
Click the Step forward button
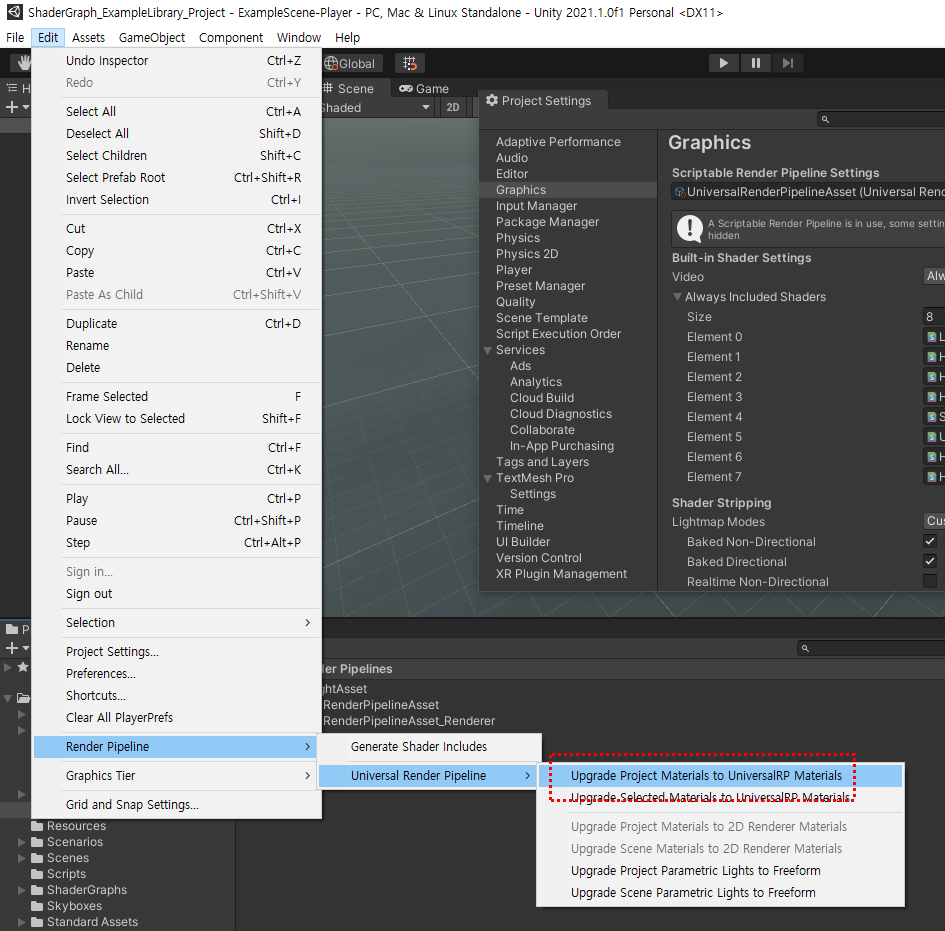pyautogui.click(x=787, y=63)
